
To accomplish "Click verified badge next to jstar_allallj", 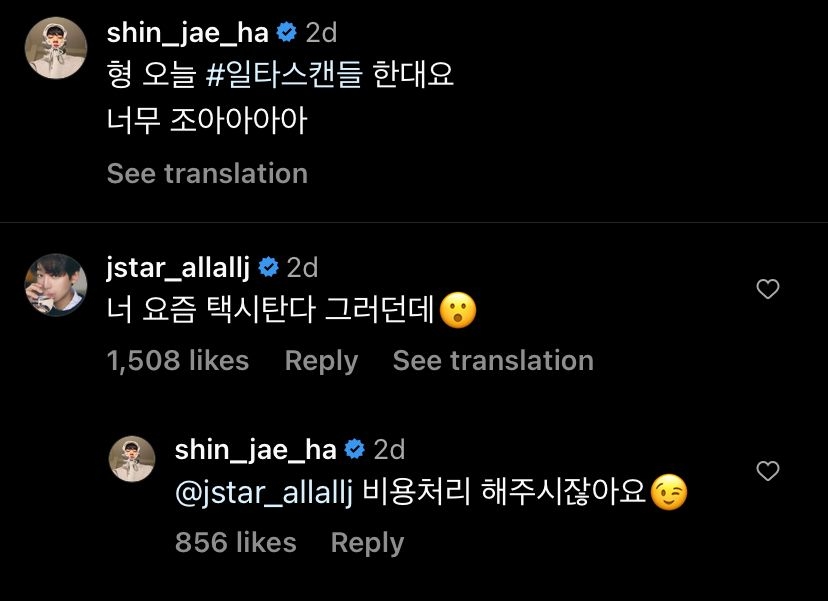I will (x=268, y=268).
